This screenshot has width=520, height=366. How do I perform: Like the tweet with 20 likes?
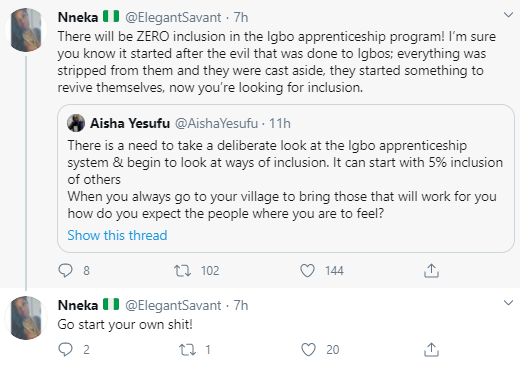coord(308,350)
